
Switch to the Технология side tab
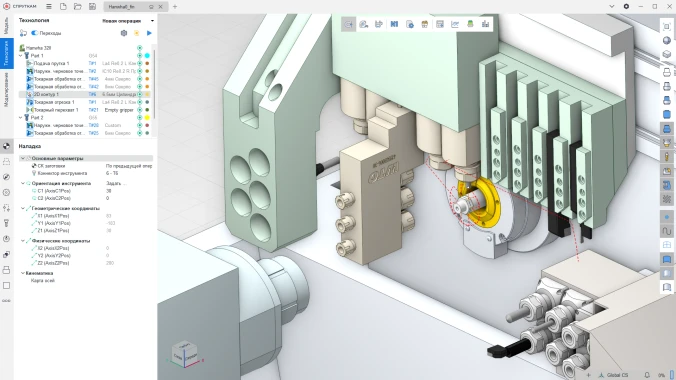pyautogui.click(x=6, y=53)
